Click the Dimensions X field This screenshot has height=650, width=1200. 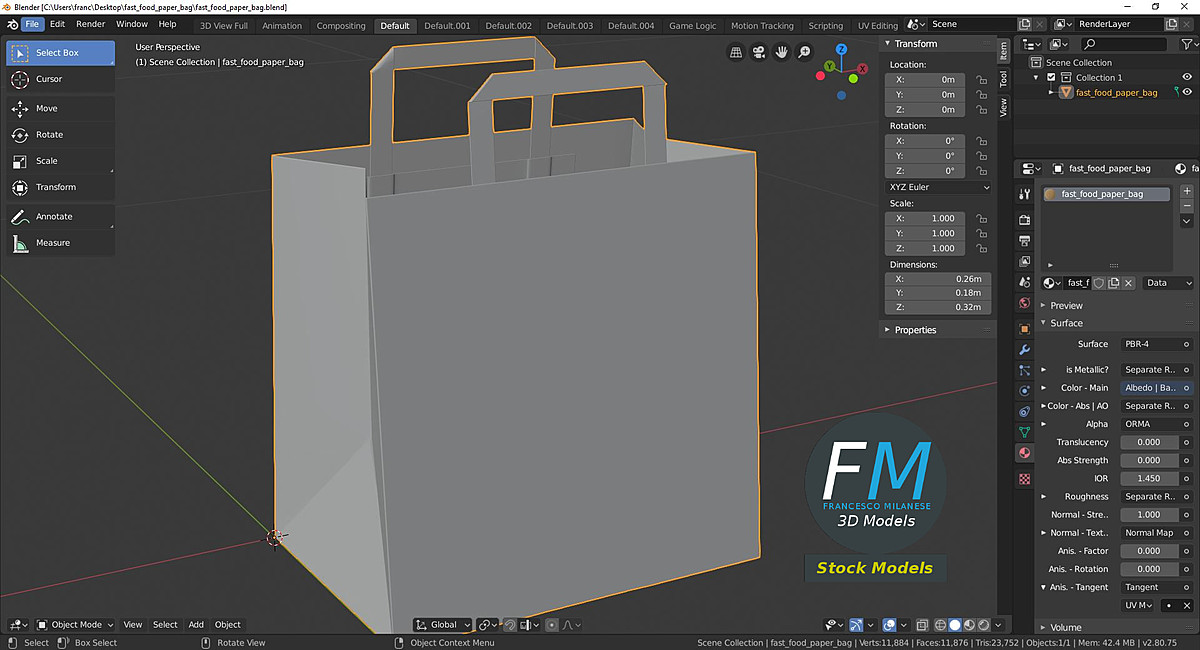(x=938, y=279)
